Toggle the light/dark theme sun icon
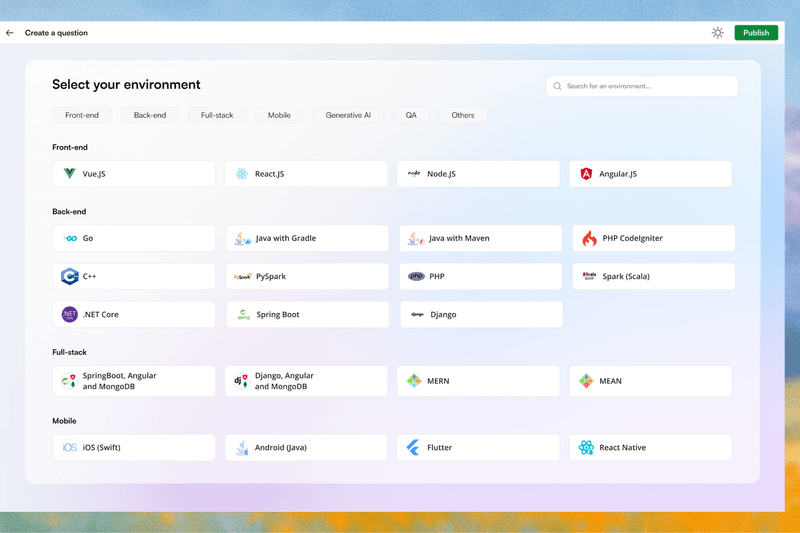The width and height of the screenshot is (800, 533). click(x=717, y=33)
